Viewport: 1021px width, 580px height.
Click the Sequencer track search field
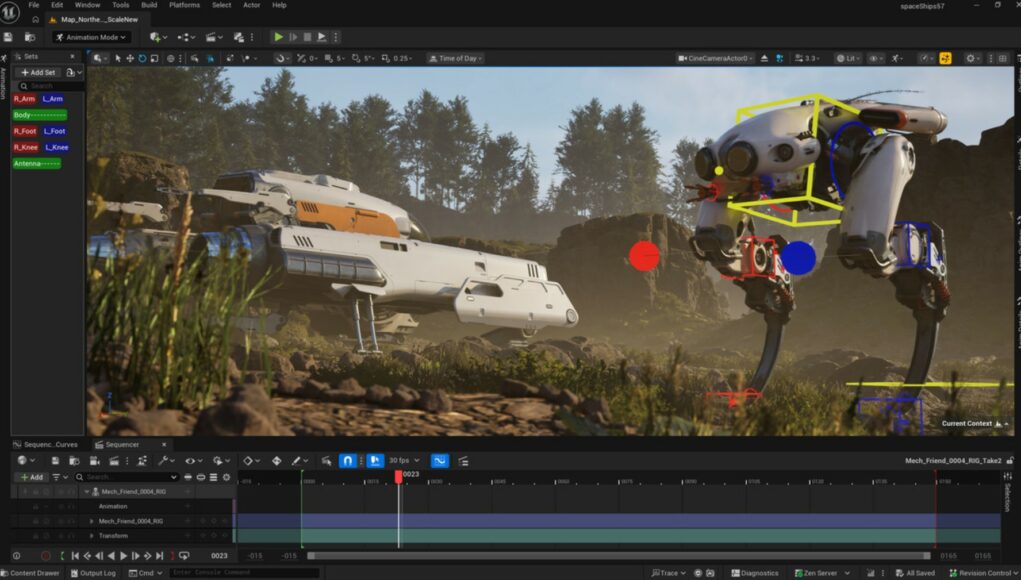coord(126,477)
